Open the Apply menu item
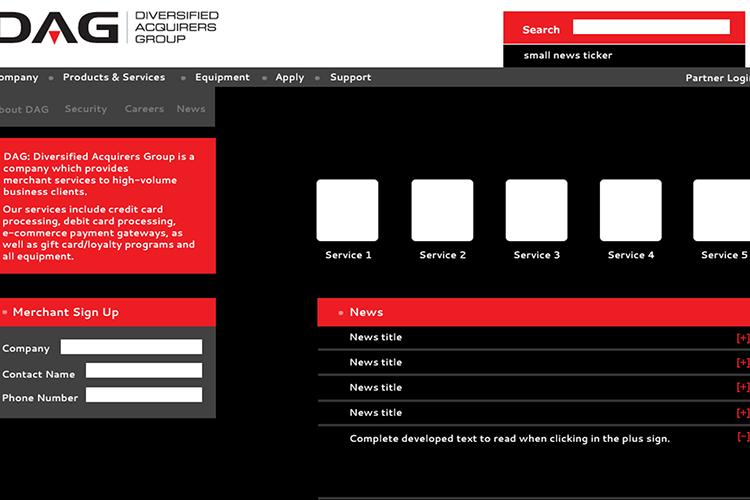The image size is (750, 500). (x=289, y=78)
